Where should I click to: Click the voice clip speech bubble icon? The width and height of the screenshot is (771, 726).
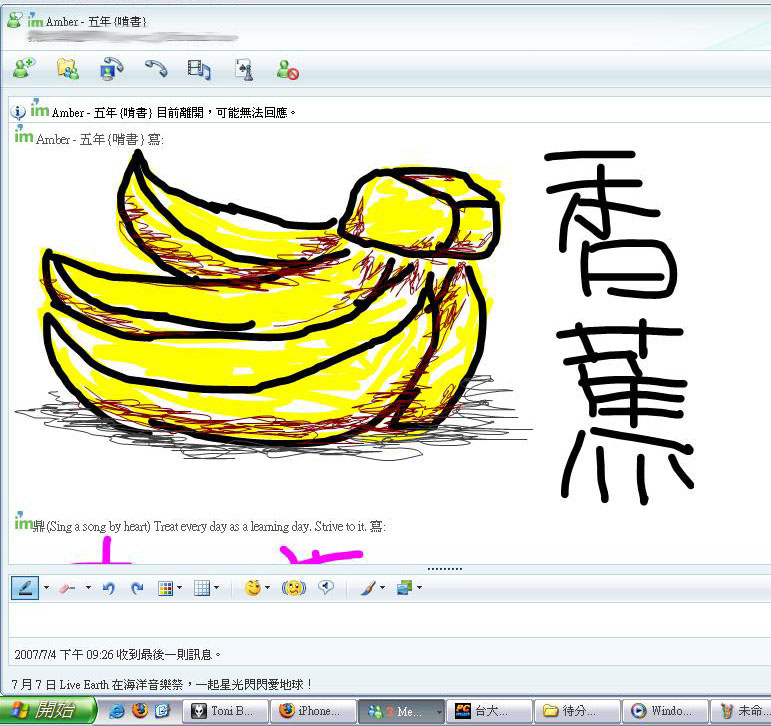click(x=326, y=587)
